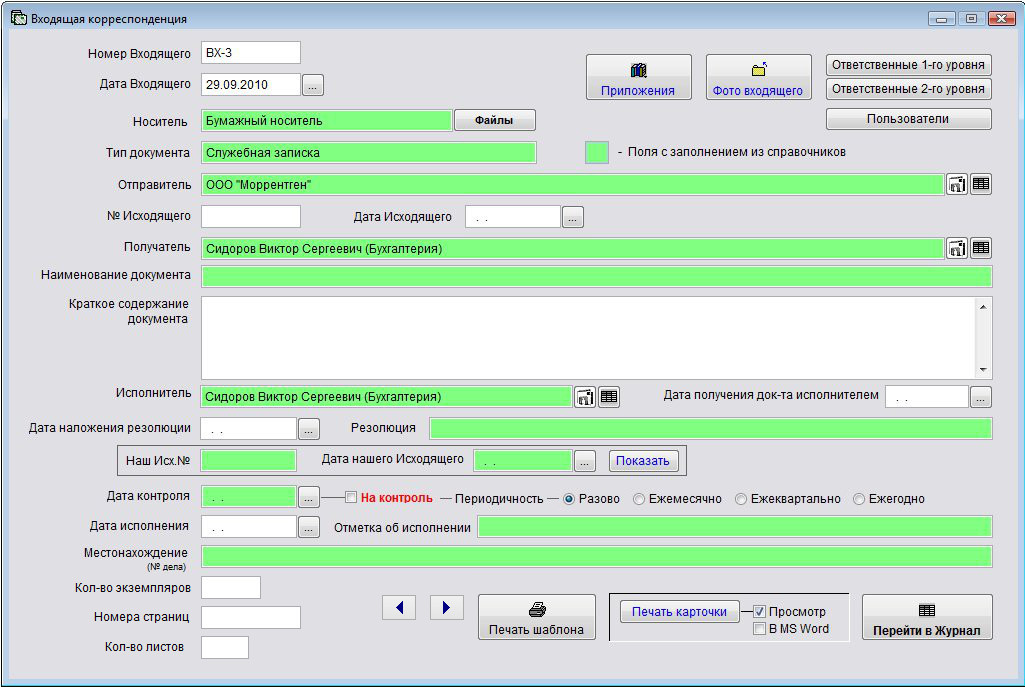This screenshot has width=1025, height=687.
Task: Open directory icon next to Получатель field
Action: (957, 248)
